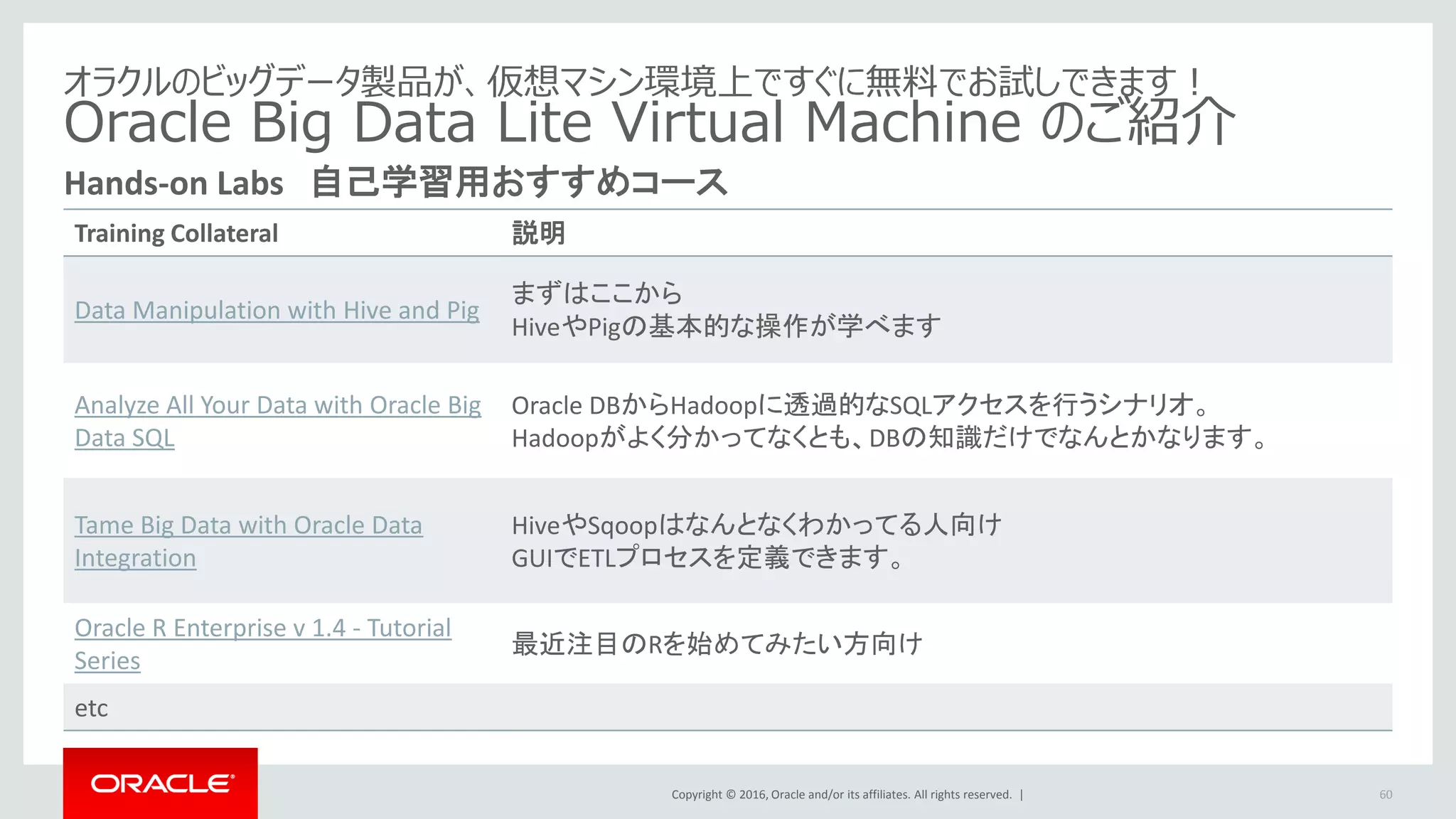Open Tame Big Data with Oracle Data Integration link
This screenshot has height=819, width=1456.
[249, 542]
